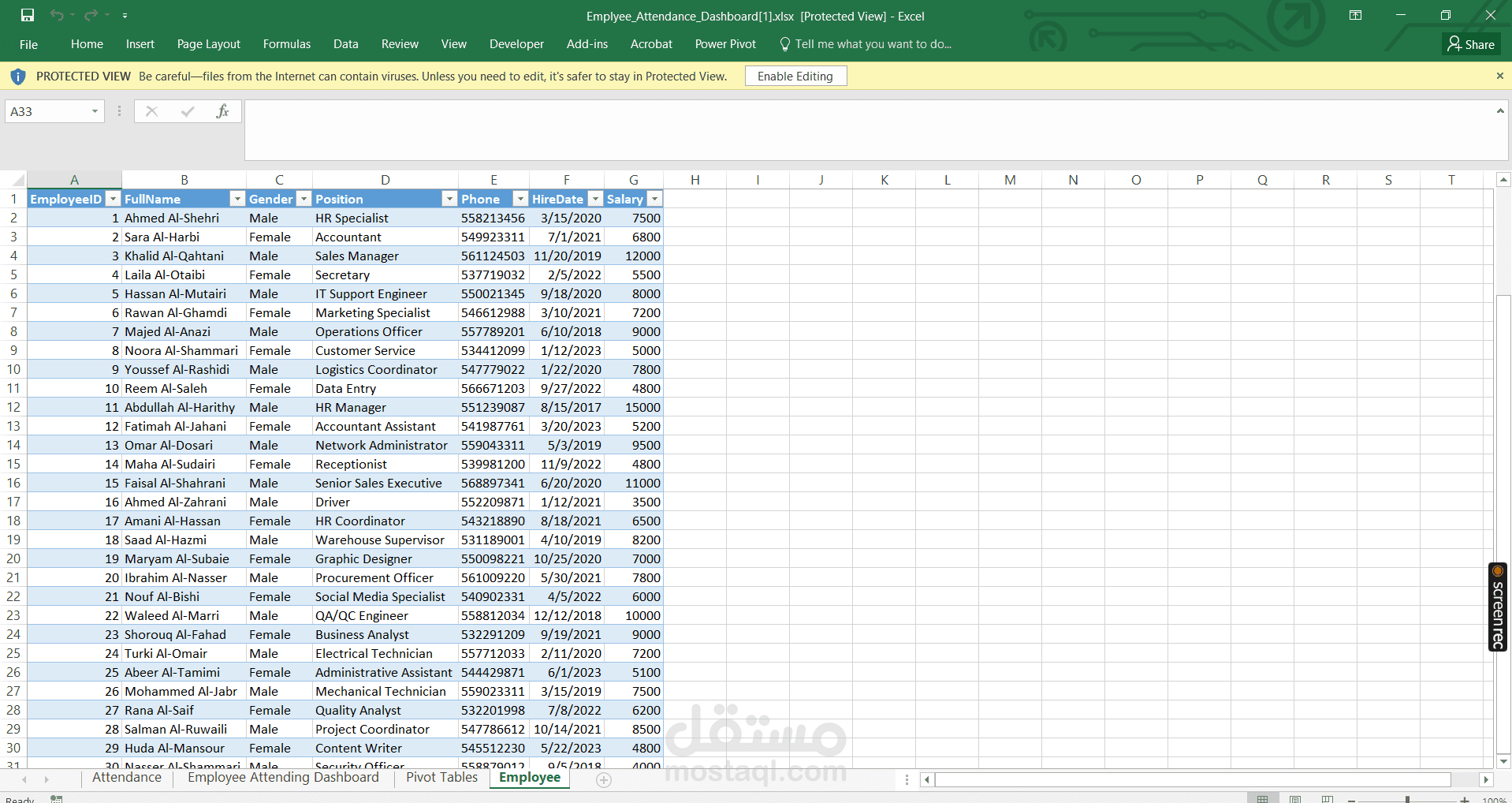Open the Power Pivot ribbon tab
The height and width of the screenshot is (803, 1512).
tap(725, 44)
